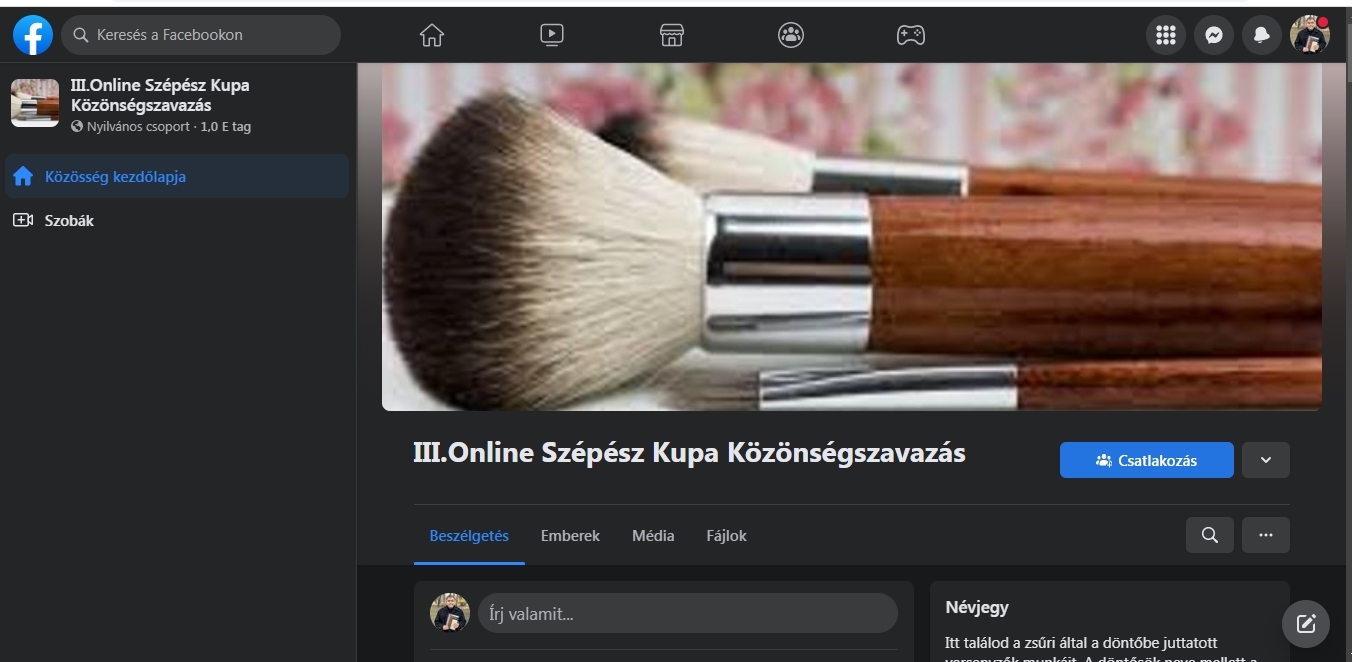The height and width of the screenshot is (662, 1352).
Task: Open the Fájlok tab
Action: click(x=726, y=536)
